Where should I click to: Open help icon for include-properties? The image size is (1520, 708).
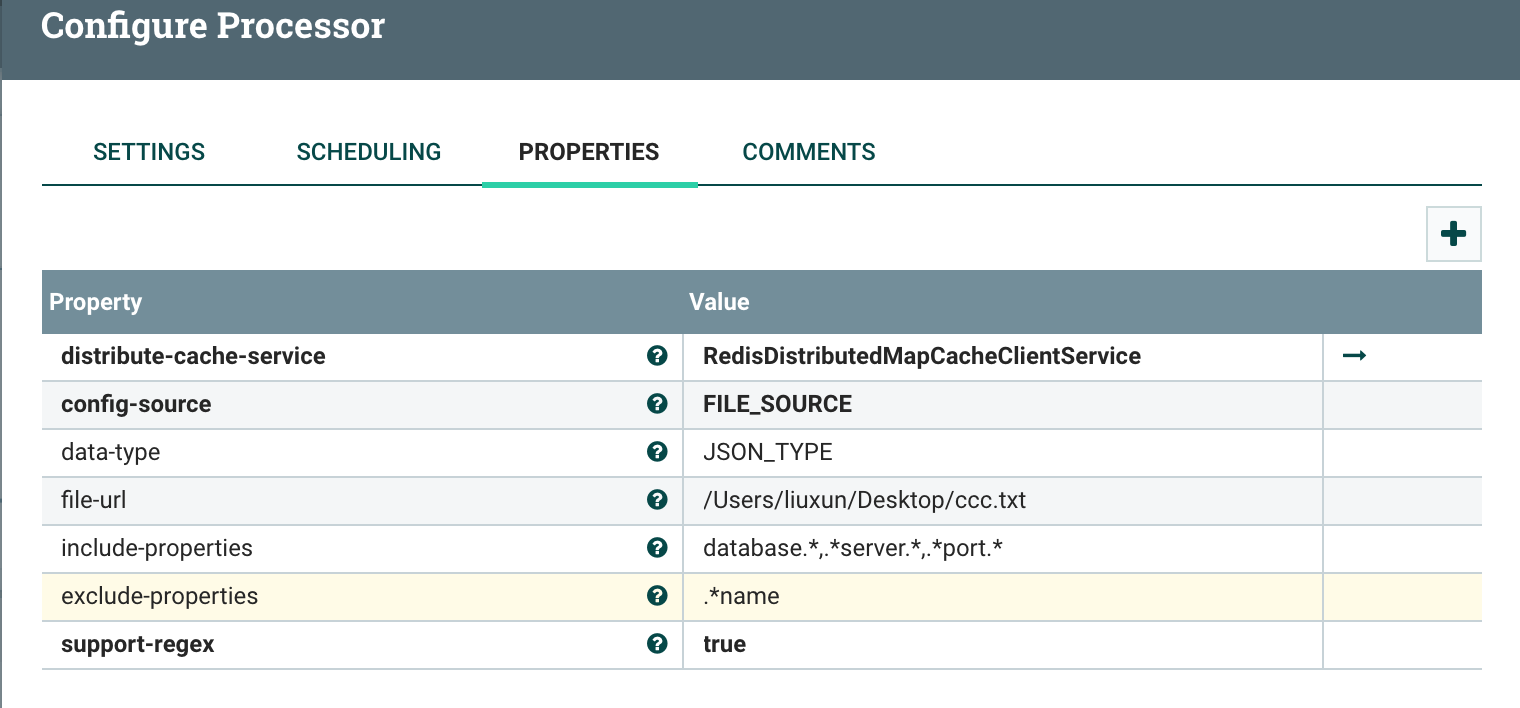[x=657, y=548]
